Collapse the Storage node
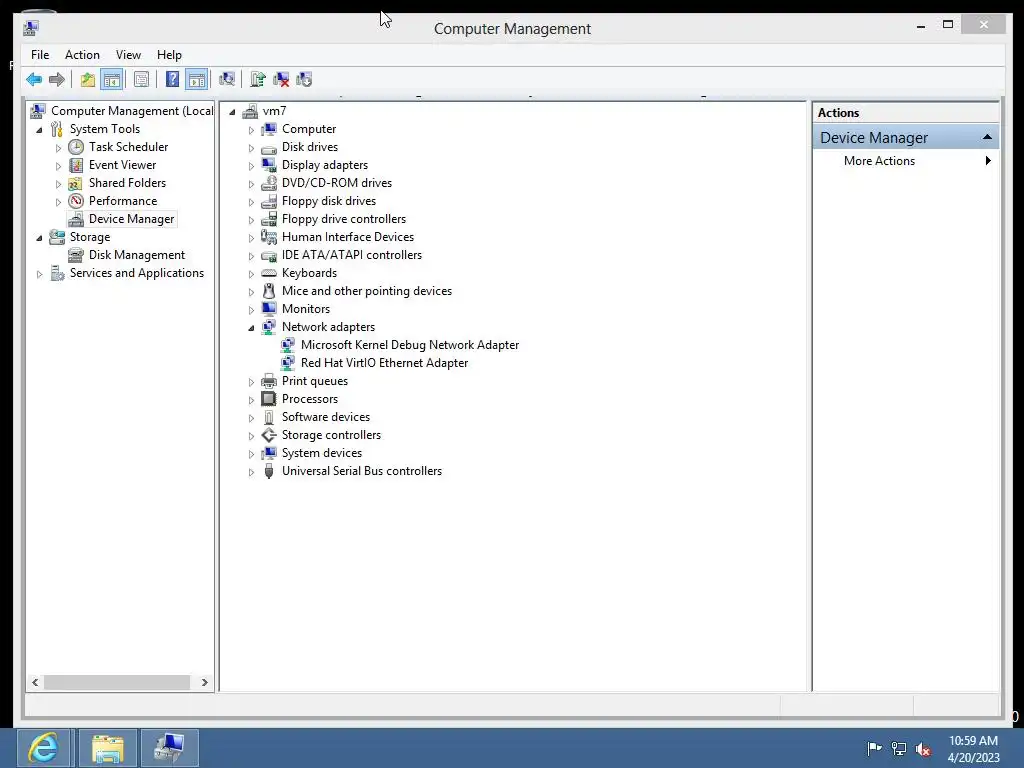This screenshot has height=768, width=1024. pos(39,238)
